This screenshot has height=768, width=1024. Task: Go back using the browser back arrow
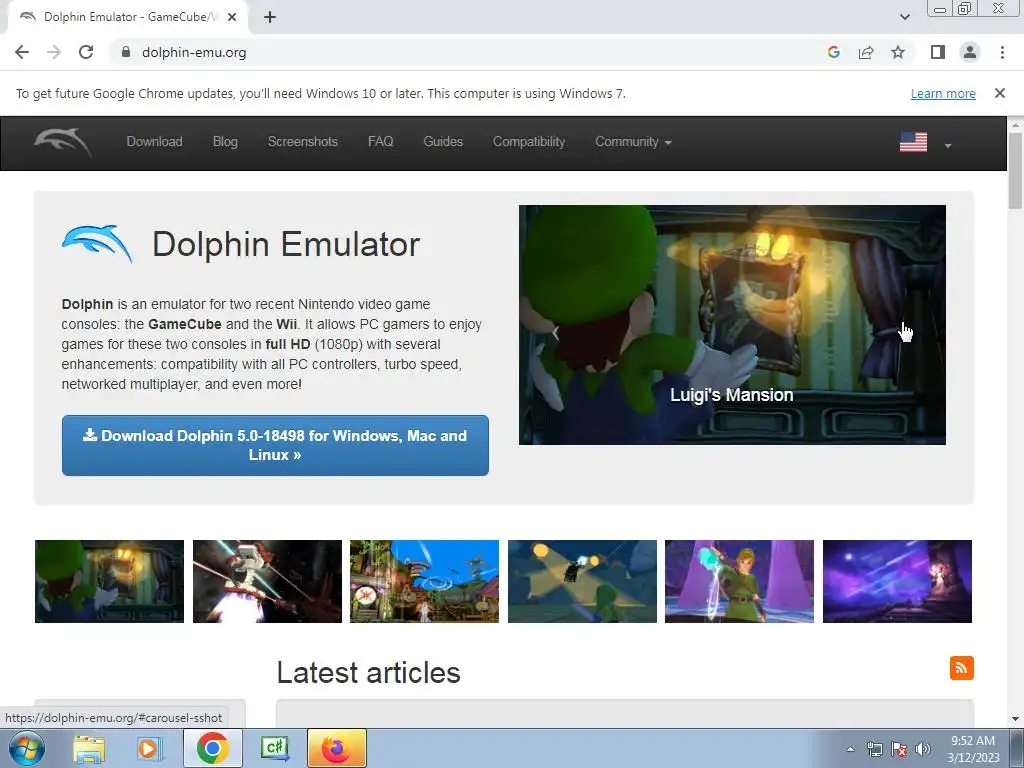[x=22, y=52]
